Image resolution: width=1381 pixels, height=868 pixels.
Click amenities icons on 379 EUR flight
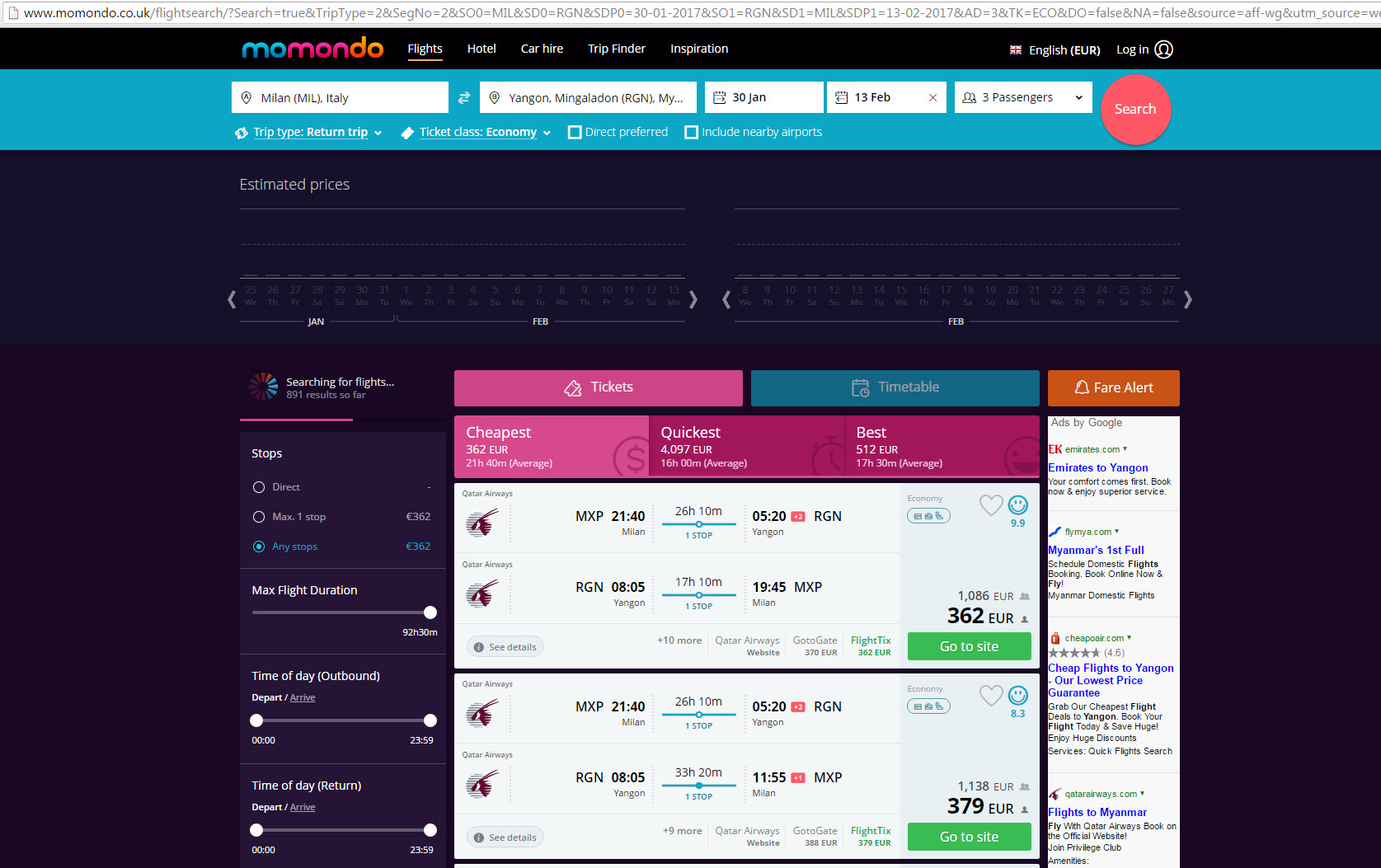click(928, 706)
